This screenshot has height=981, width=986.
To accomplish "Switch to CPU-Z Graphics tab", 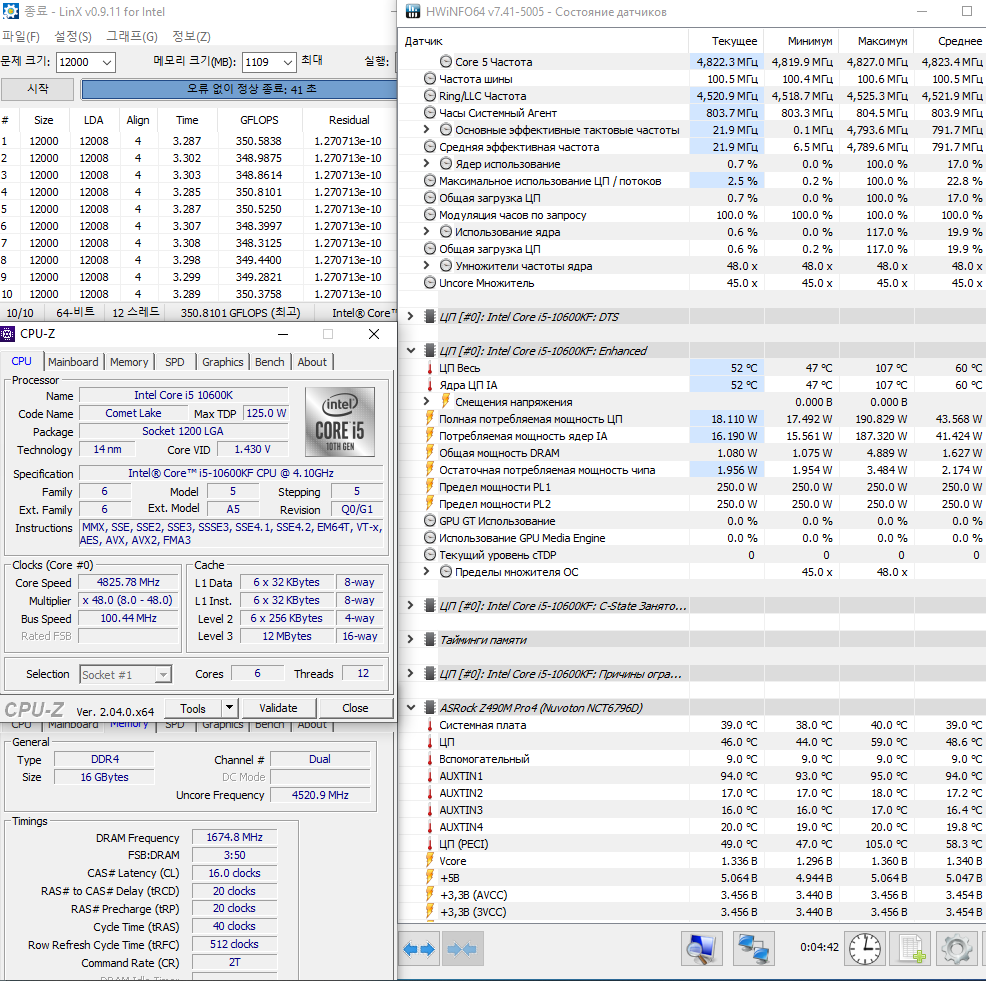I will [x=223, y=362].
